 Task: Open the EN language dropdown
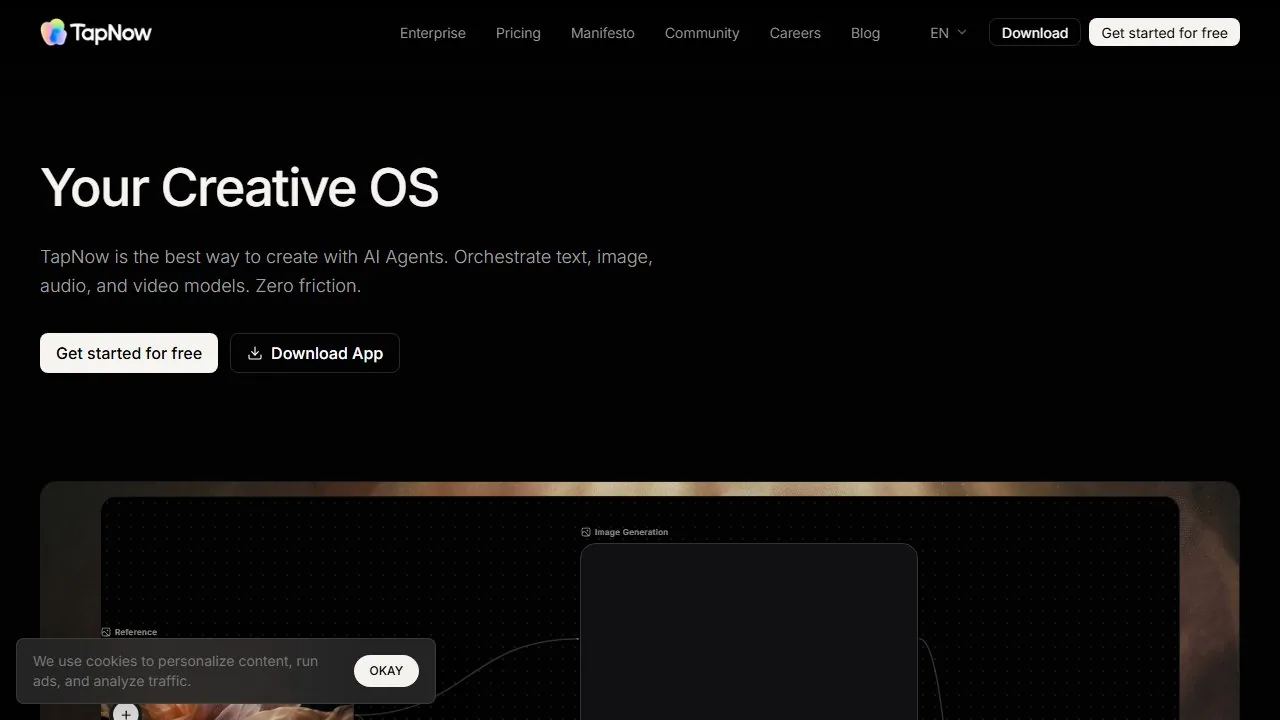948,33
